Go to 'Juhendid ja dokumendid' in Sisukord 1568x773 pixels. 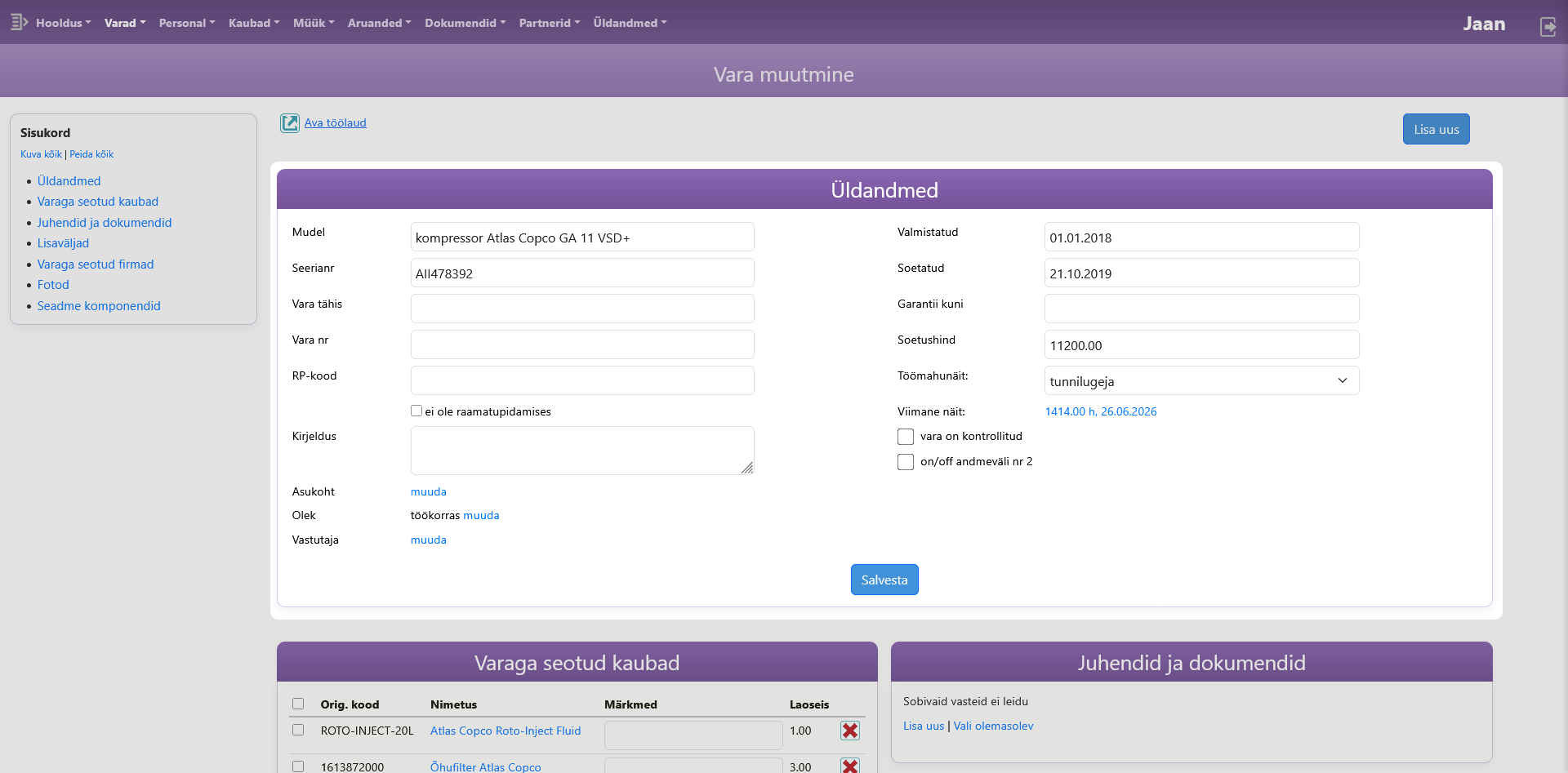105,223
